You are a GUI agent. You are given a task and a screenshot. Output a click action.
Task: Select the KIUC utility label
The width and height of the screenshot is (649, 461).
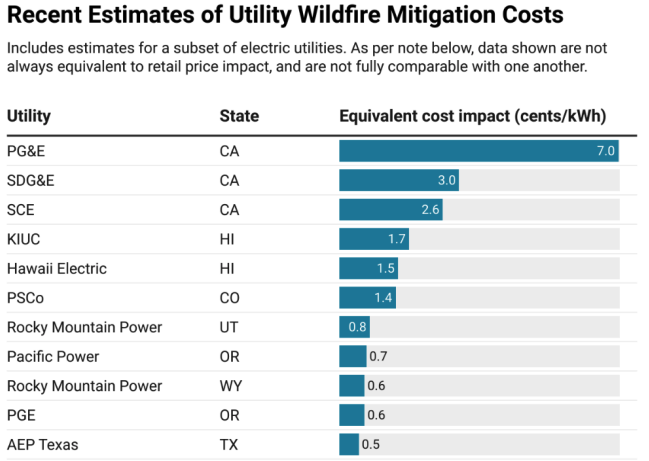point(24,240)
